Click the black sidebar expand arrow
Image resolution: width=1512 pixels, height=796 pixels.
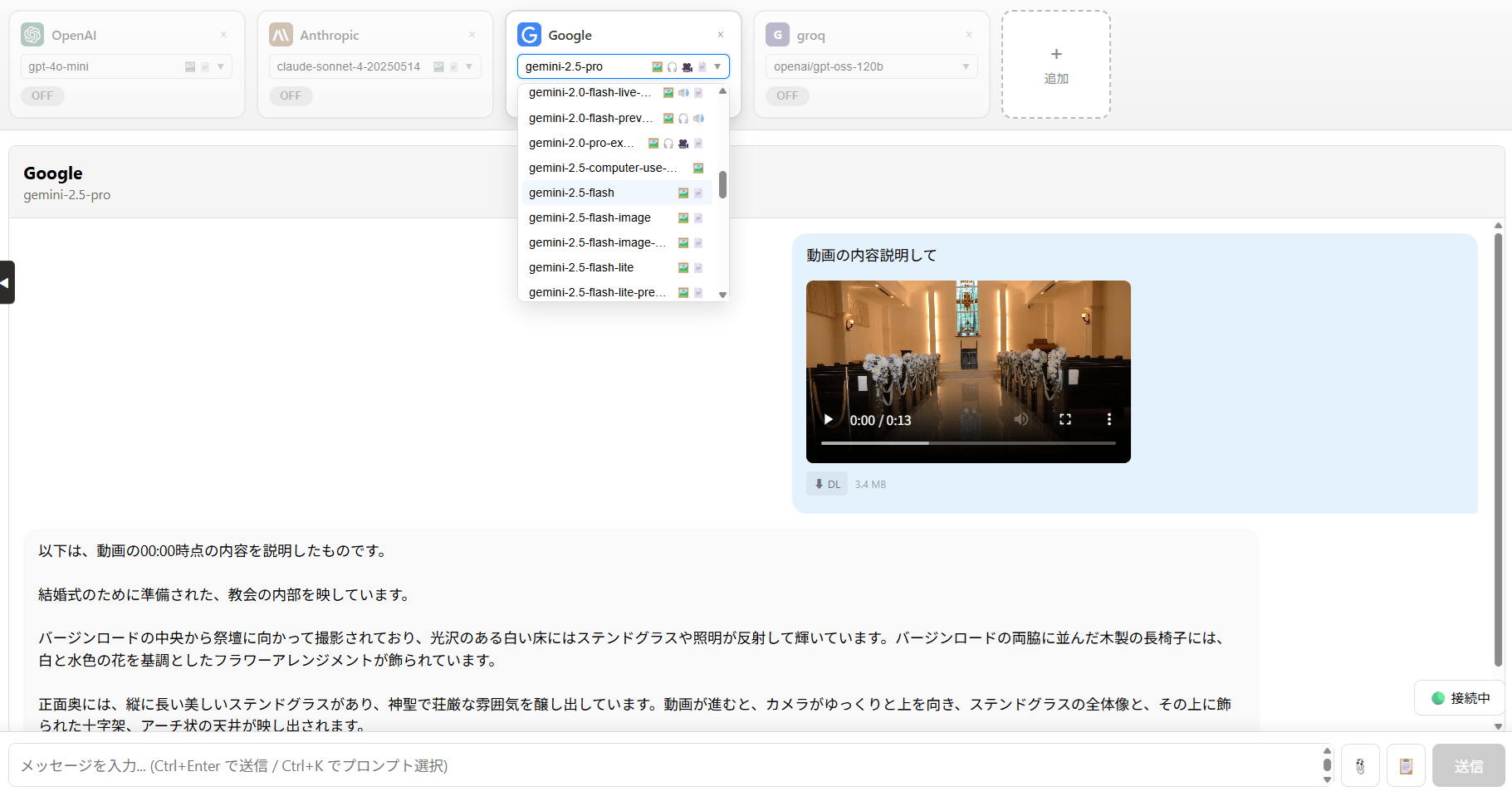(x=7, y=282)
